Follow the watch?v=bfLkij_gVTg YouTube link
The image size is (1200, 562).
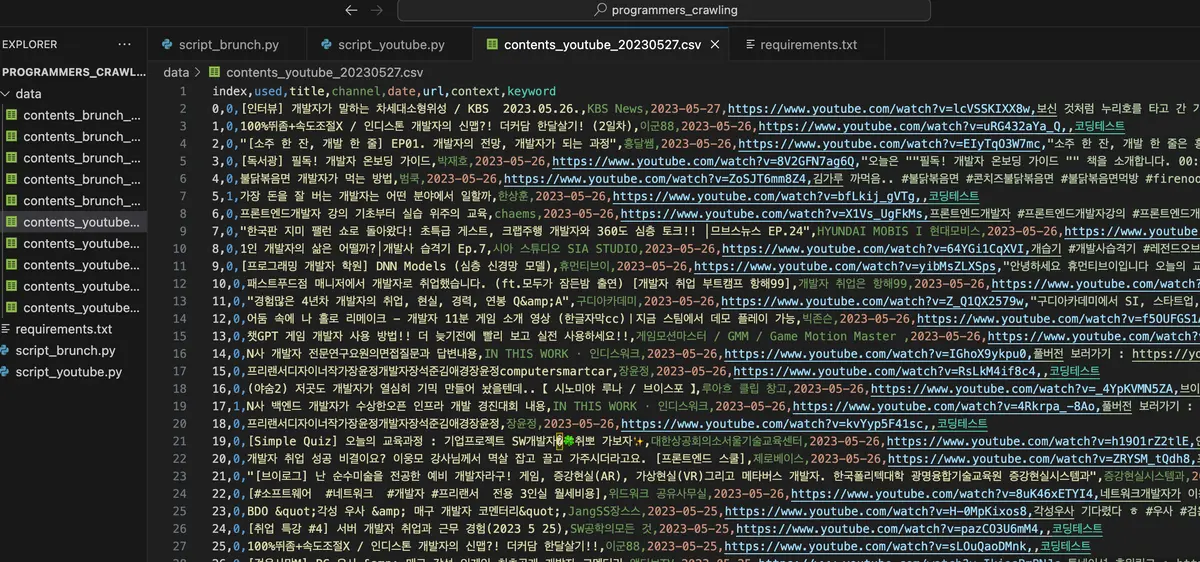[766, 197]
